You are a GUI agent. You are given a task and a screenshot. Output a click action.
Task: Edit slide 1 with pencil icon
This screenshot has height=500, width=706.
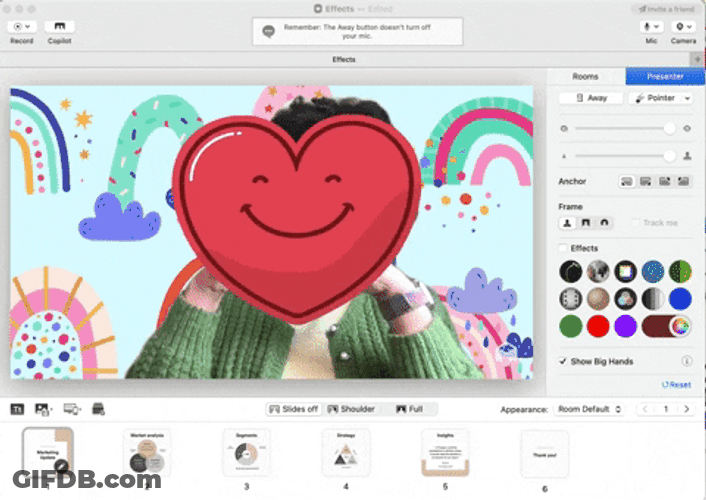[62, 465]
